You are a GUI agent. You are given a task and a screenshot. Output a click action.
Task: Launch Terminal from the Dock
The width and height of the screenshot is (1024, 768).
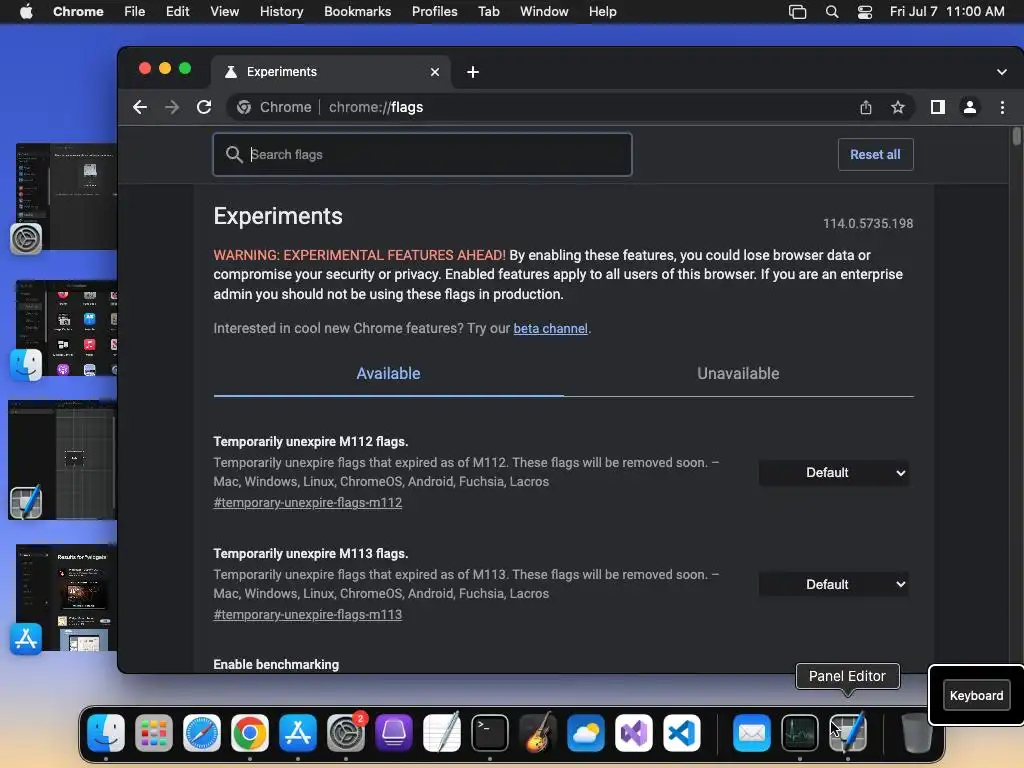[x=490, y=733]
